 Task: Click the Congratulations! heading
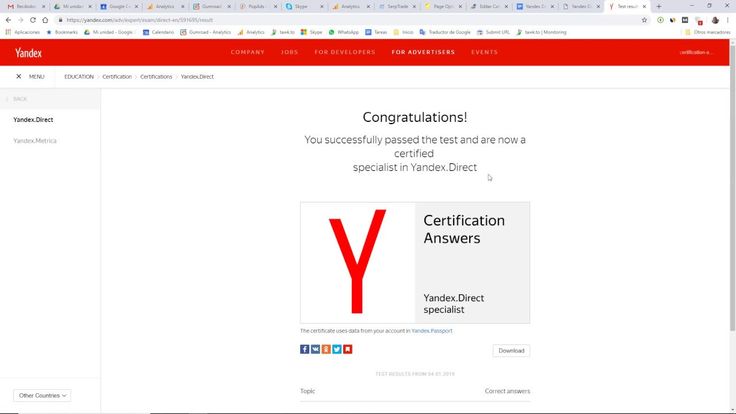(415, 117)
